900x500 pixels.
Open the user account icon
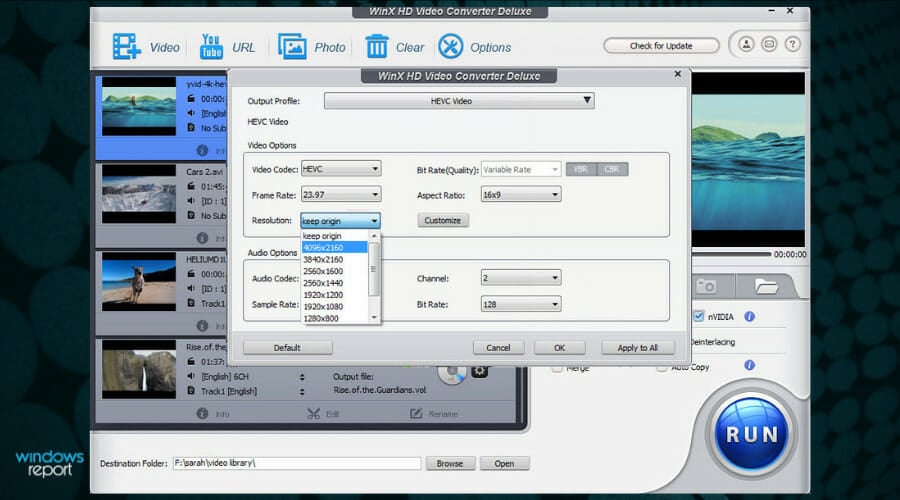pos(746,44)
